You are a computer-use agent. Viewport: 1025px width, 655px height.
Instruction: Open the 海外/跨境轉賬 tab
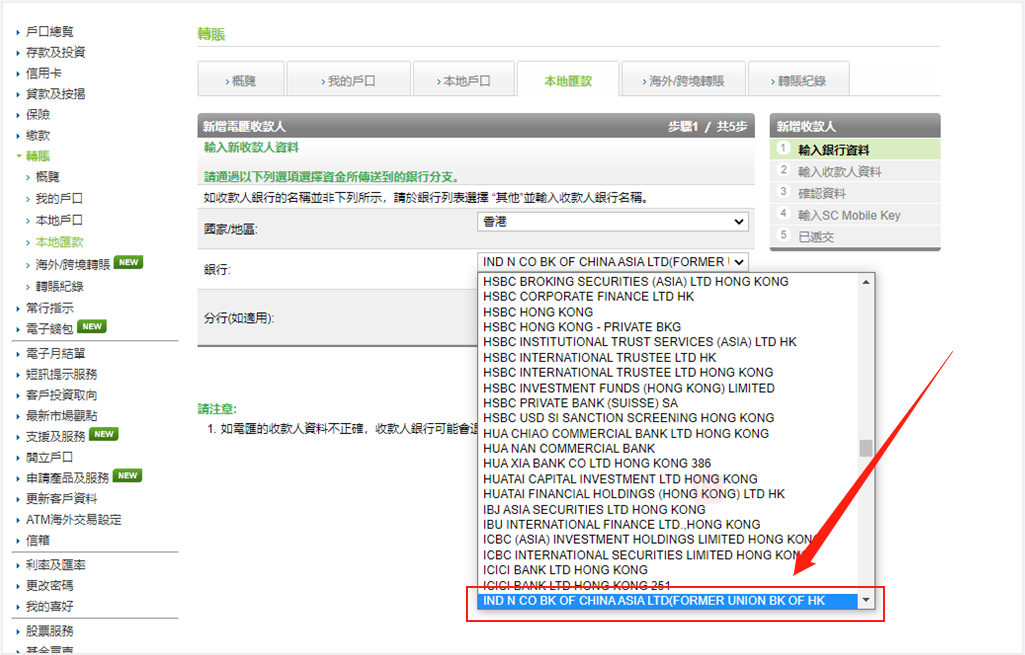point(684,80)
